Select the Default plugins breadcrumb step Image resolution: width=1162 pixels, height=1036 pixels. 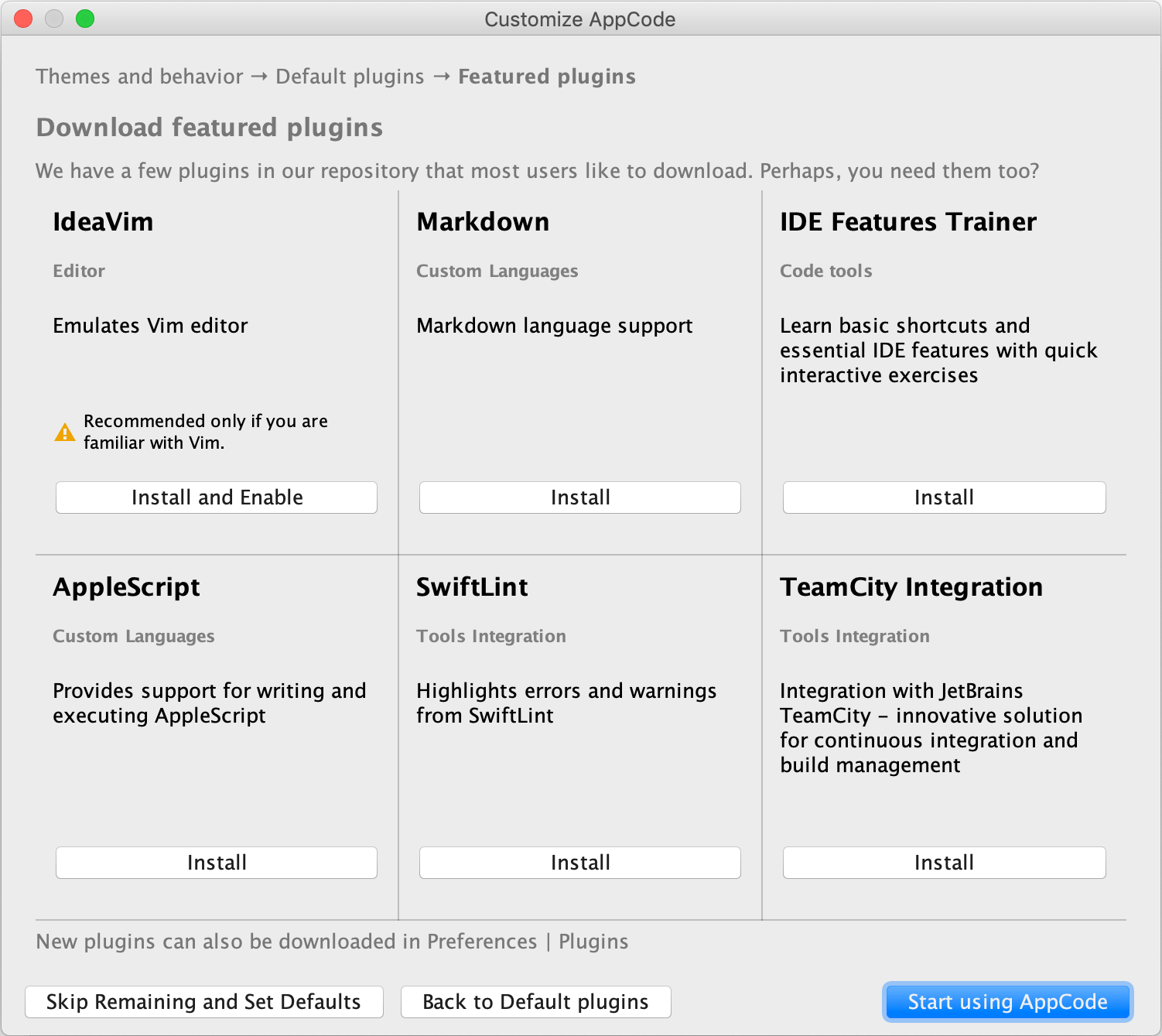tap(350, 77)
